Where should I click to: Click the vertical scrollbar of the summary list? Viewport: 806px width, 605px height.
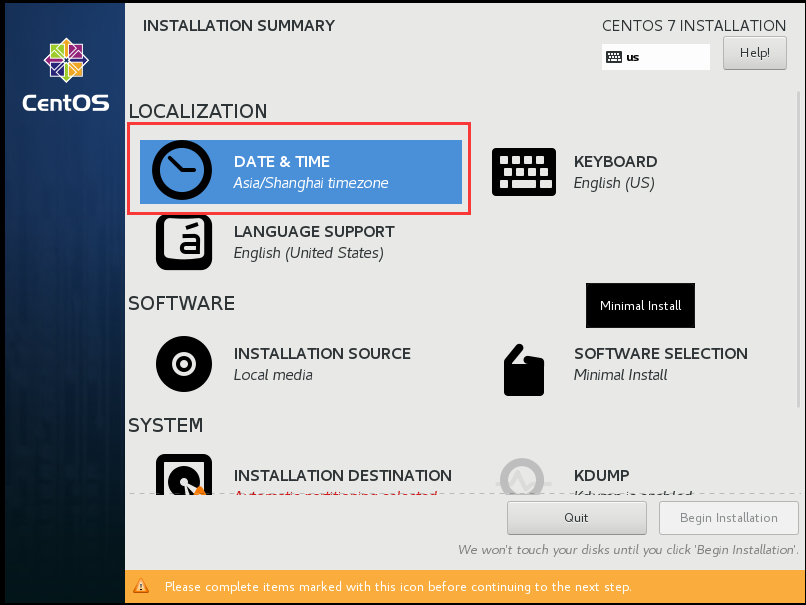tap(798, 249)
